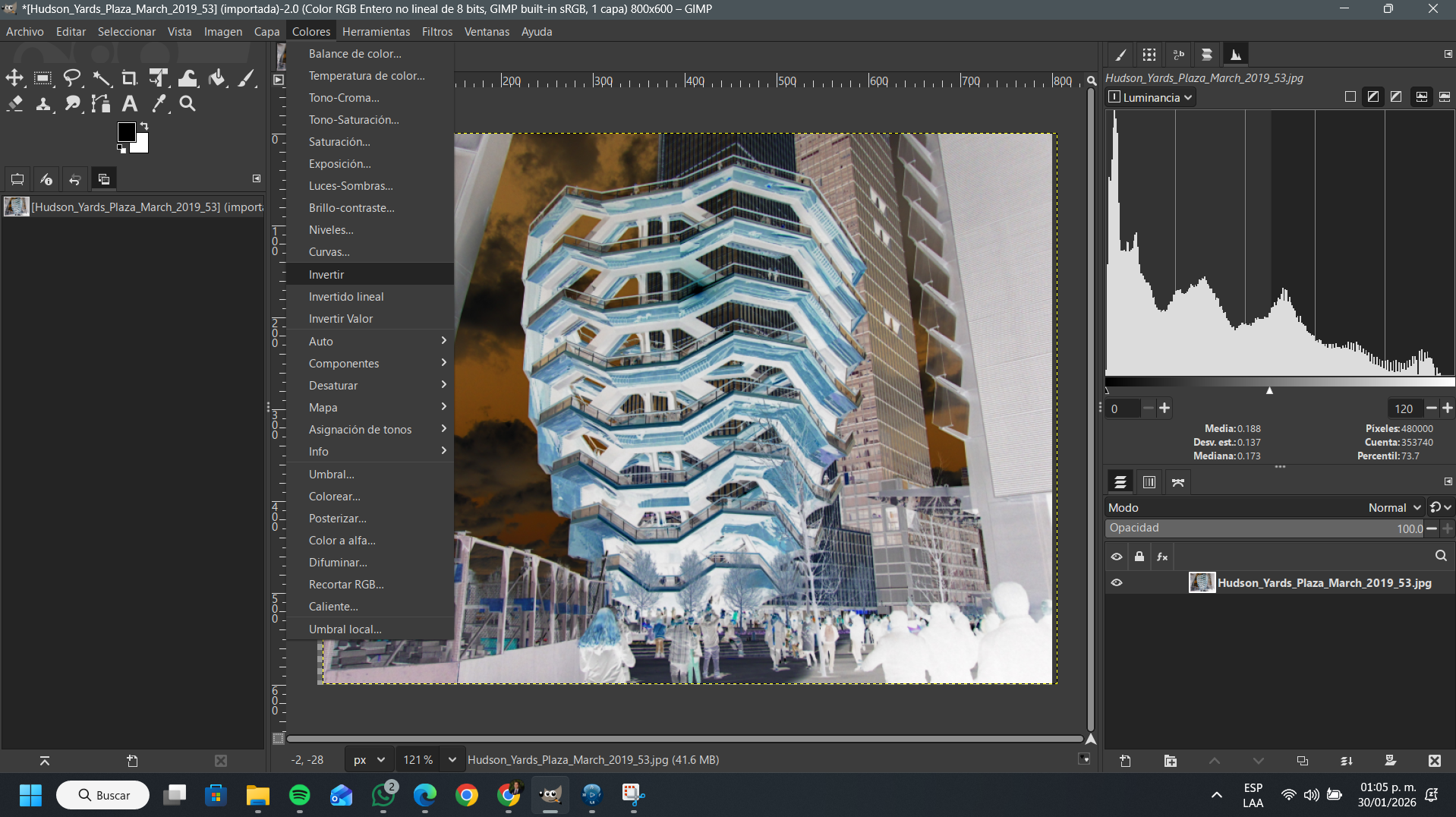1456x817 pixels.
Task: Create a new layer group
Action: click(x=1170, y=761)
